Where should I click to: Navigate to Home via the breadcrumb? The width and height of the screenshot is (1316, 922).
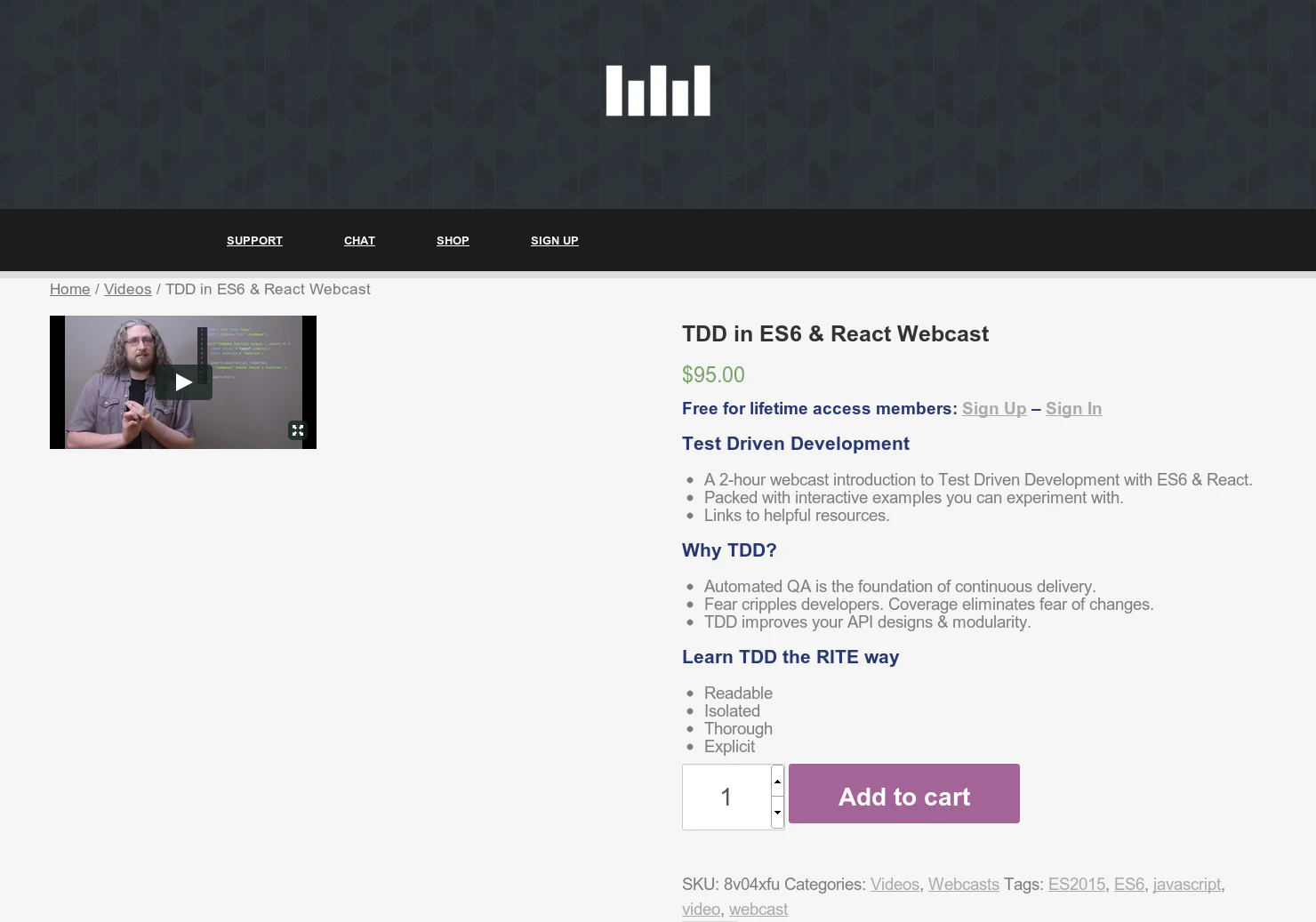[x=69, y=289]
